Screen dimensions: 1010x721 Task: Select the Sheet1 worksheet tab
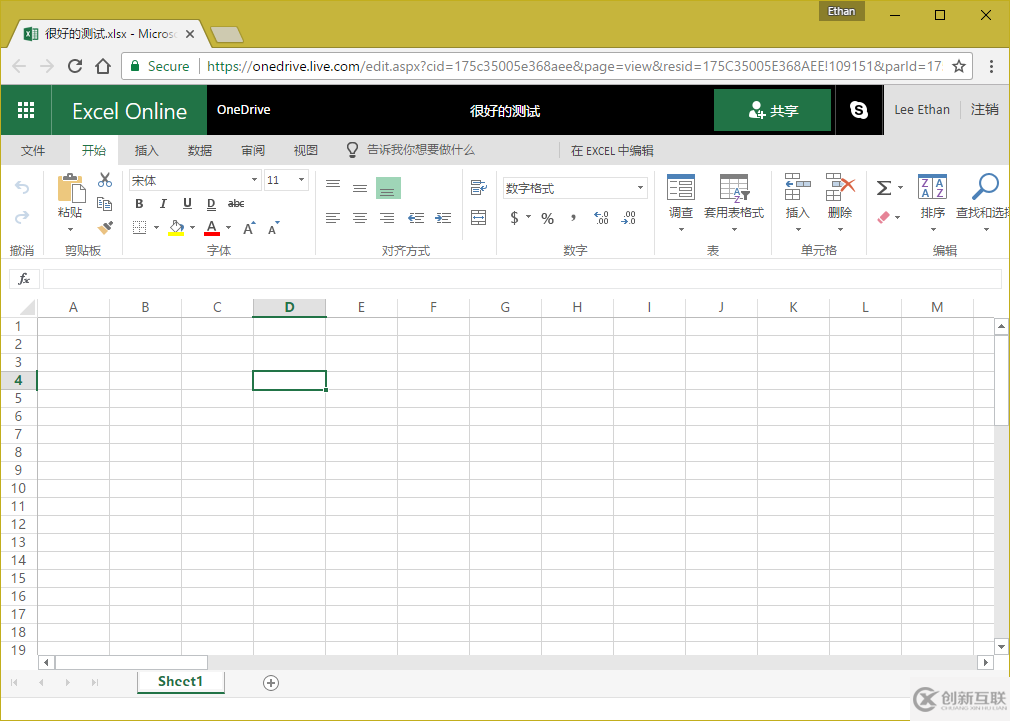181,682
